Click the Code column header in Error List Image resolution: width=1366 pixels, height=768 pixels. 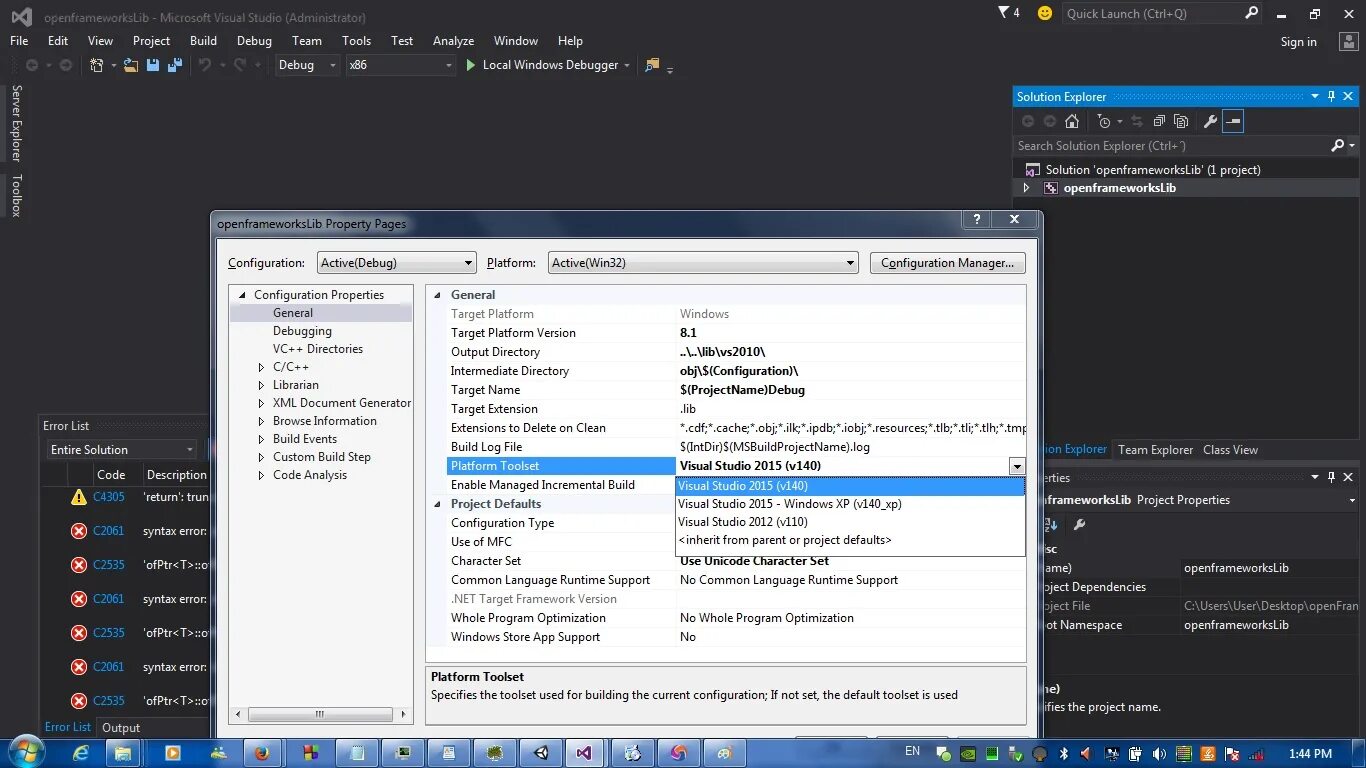point(111,475)
